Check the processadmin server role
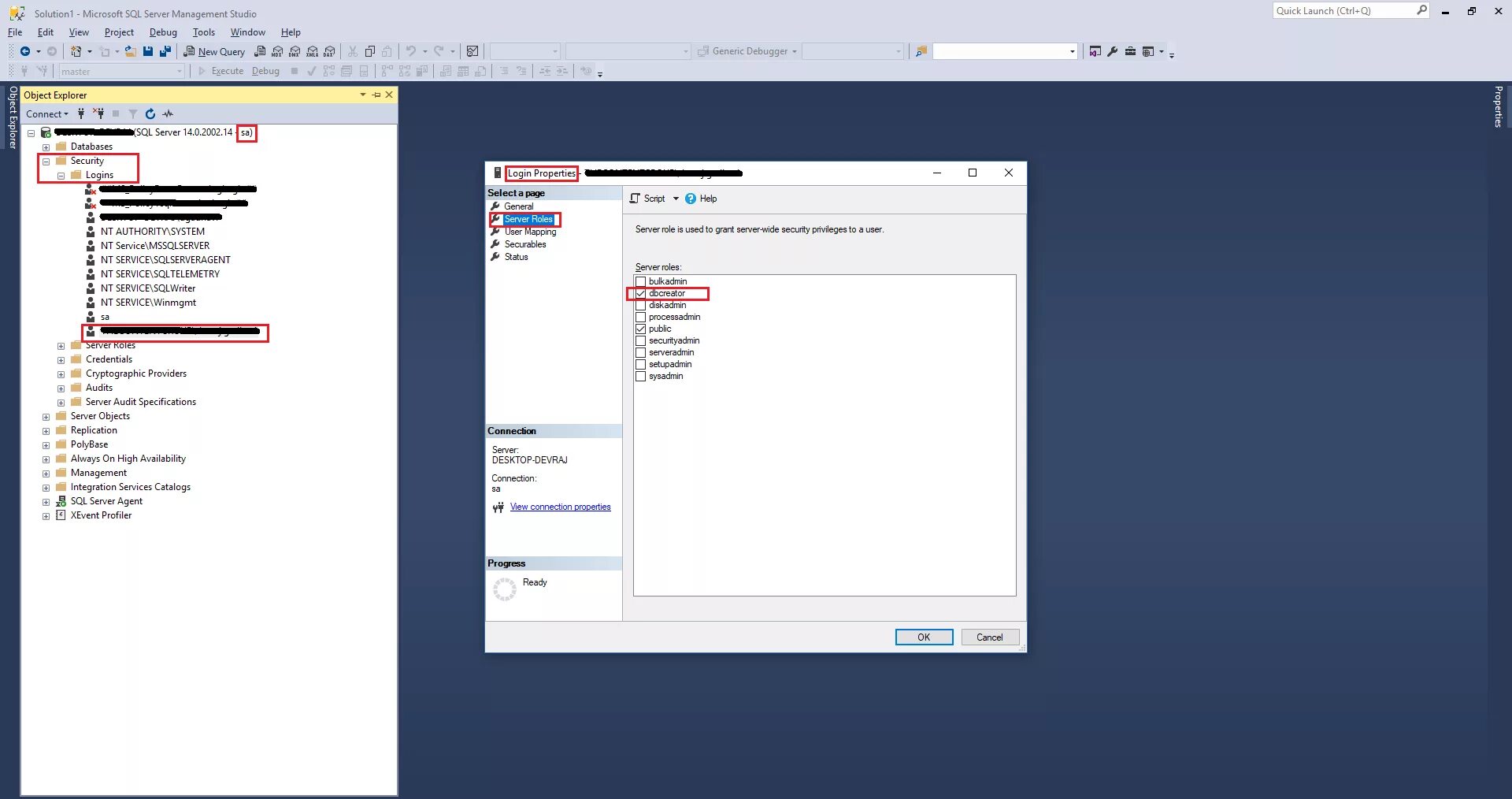Image resolution: width=1512 pixels, height=799 pixels. [640, 317]
